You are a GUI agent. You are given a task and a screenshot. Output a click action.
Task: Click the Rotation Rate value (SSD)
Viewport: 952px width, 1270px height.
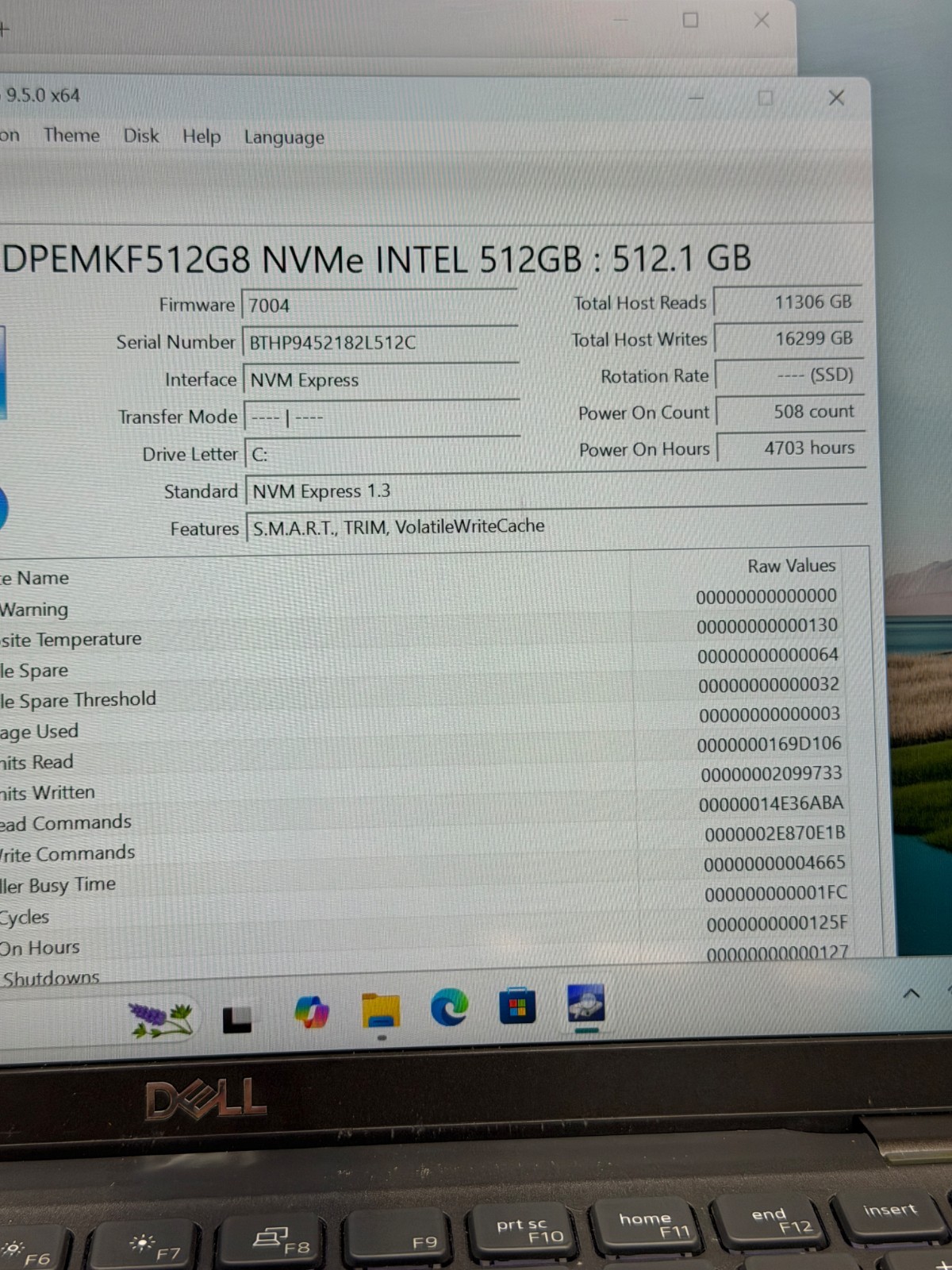point(789,375)
